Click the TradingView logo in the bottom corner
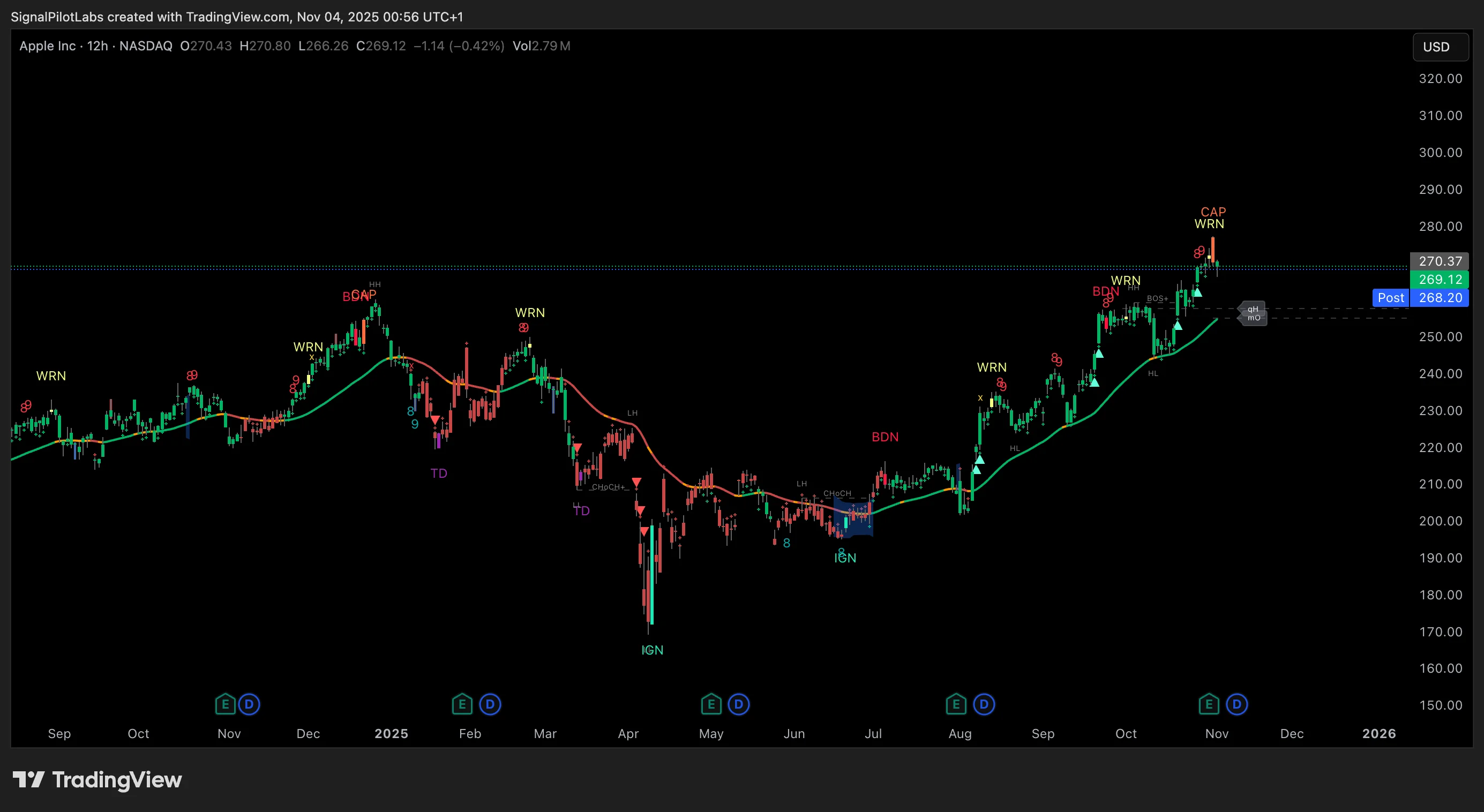The image size is (1484, 812). click(x=97, y=780)
